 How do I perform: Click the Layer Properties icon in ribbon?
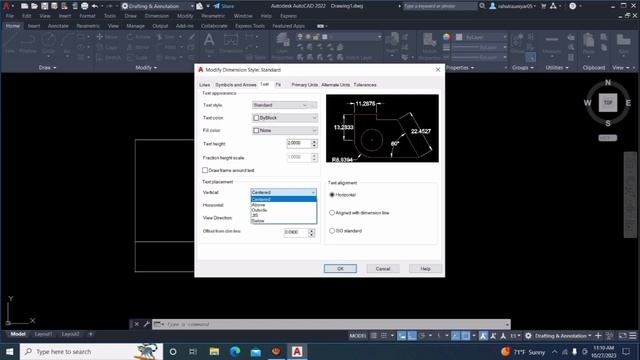tap(282, 41)
